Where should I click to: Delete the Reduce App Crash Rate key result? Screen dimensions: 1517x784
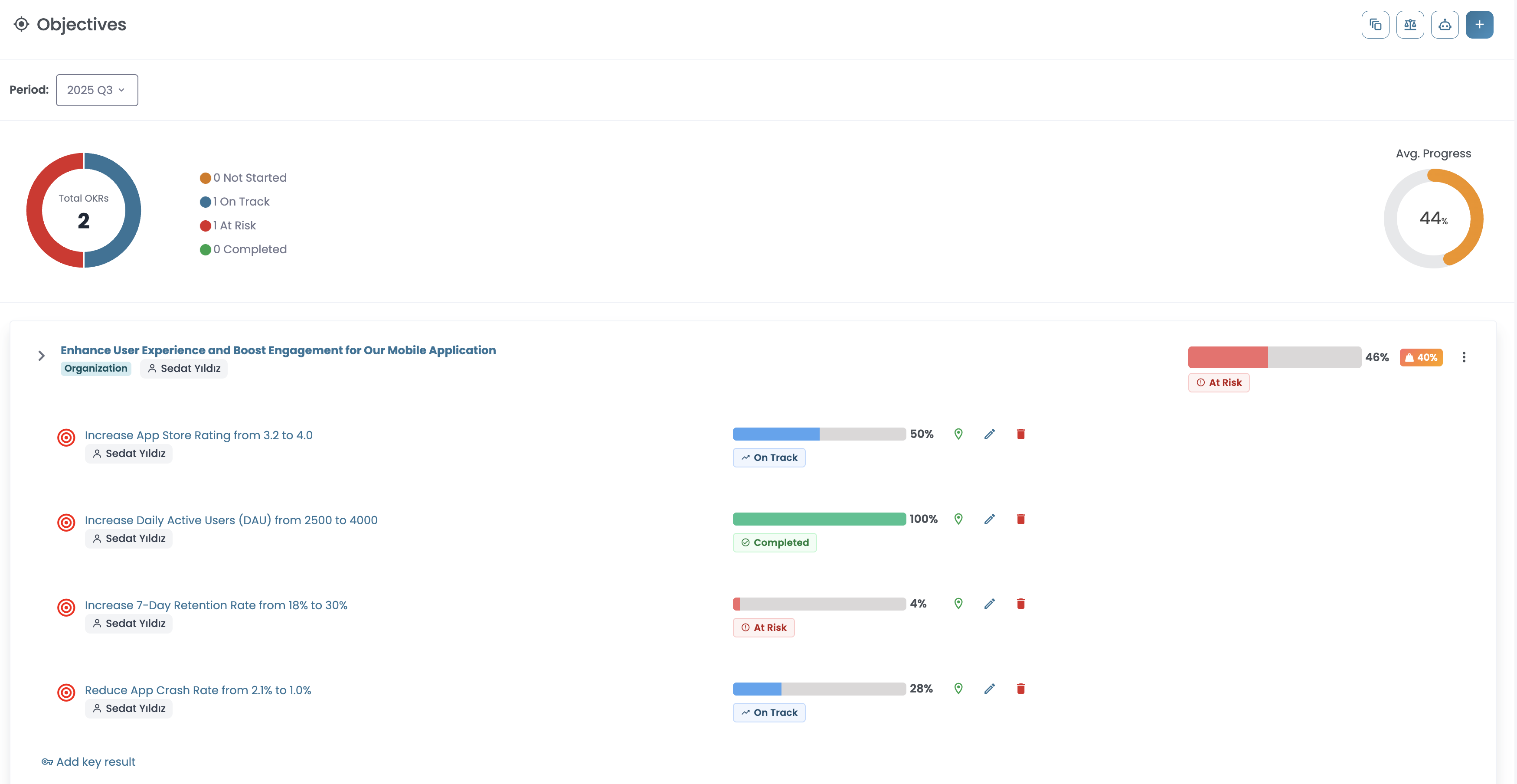click(1020, 689)
